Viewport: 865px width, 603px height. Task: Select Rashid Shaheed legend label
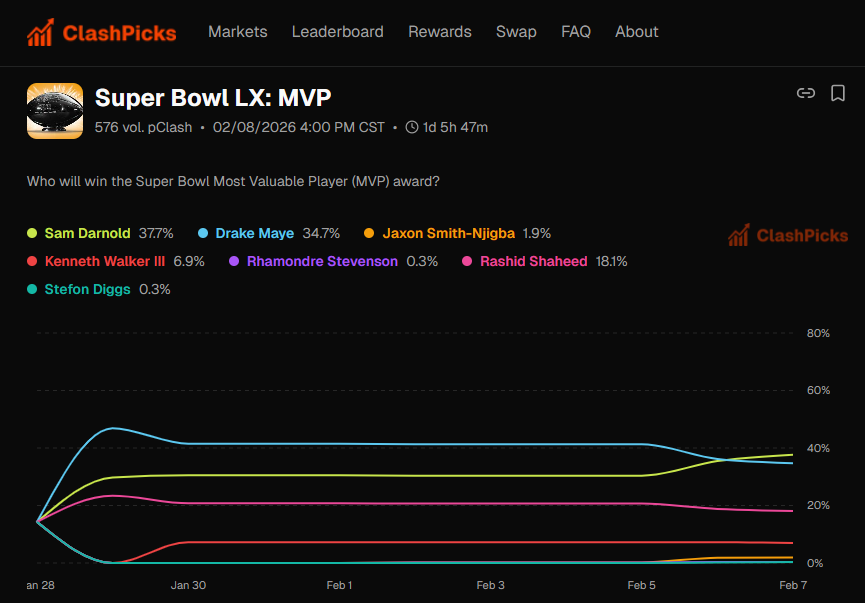pyautogui.click(x=533, y=262)
